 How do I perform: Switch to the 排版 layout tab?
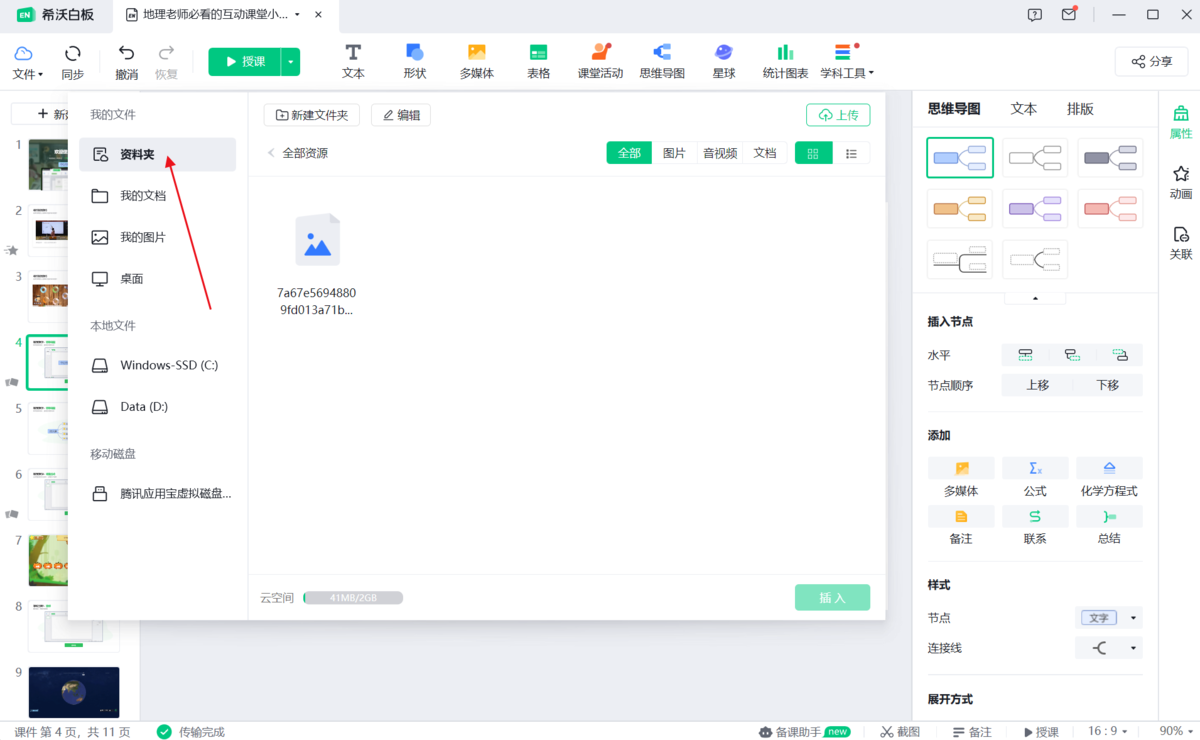[x=1080, y=108]
